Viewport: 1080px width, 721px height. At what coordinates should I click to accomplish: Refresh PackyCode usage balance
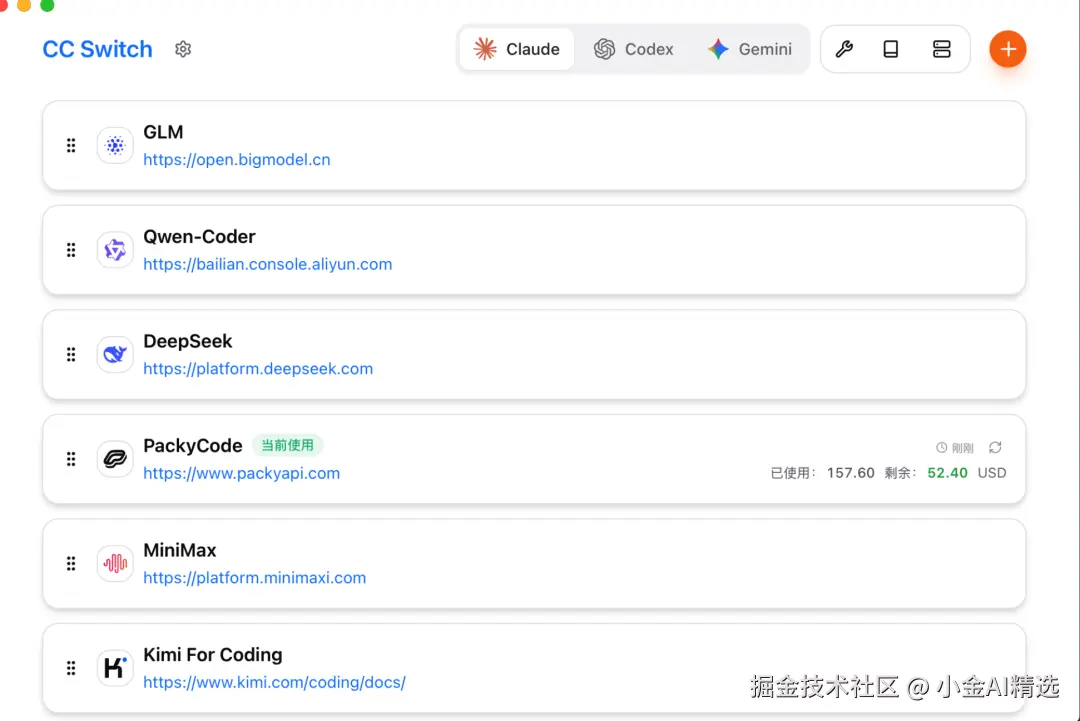[995, 448]
